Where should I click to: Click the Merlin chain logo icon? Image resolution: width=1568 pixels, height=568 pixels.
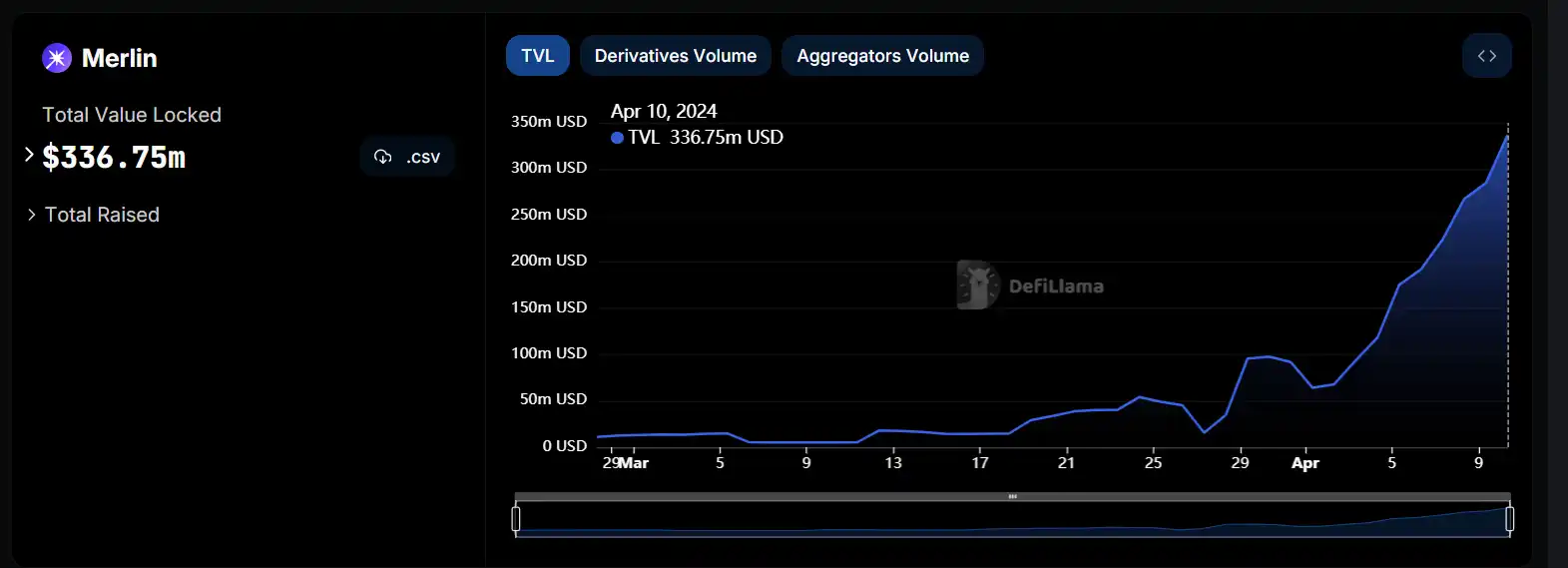click(x=57, y=58)
